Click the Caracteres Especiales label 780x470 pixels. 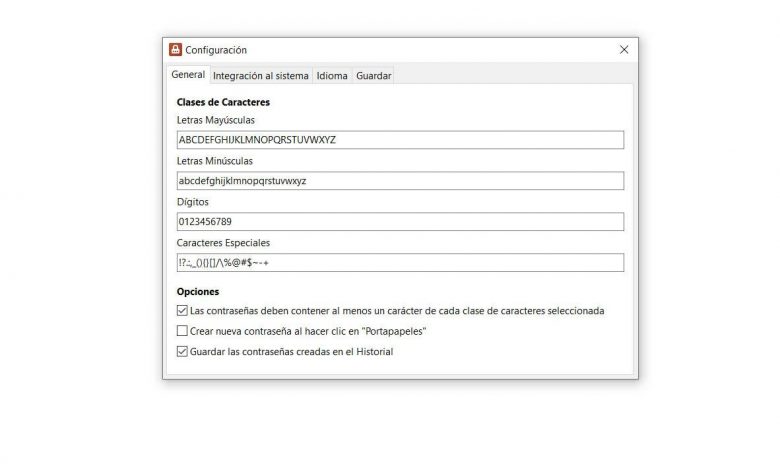pos(223,243)
